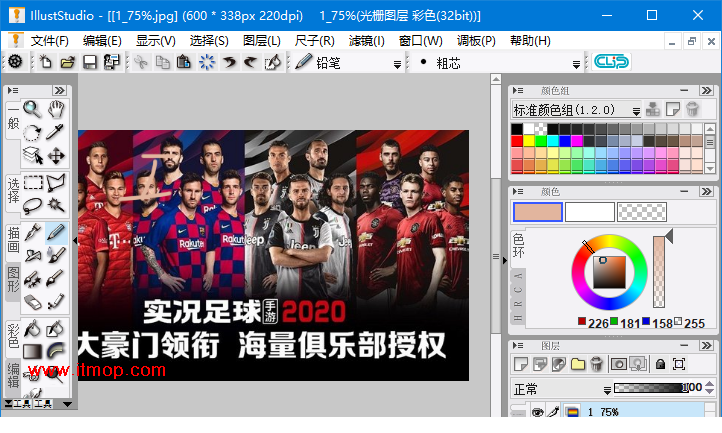Toggle the reference frame icon in Layers panel

pos(679,364)
